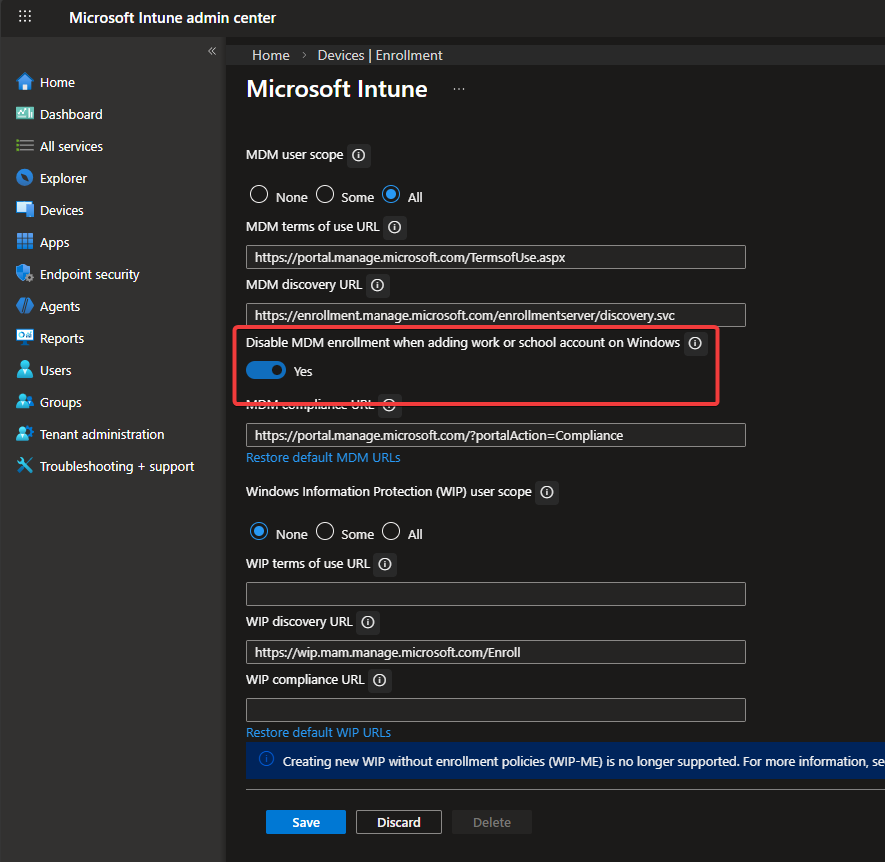
Task: Show info for MDM terms of use URL
Action: coord(395,227)
